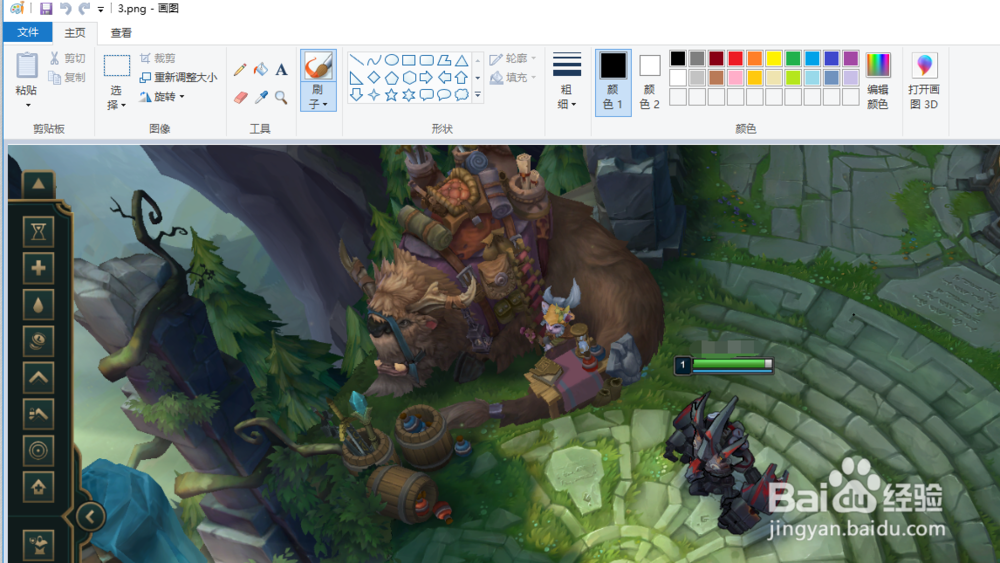Open the 轮廓 outline dropdown

(x=513, y=59)
